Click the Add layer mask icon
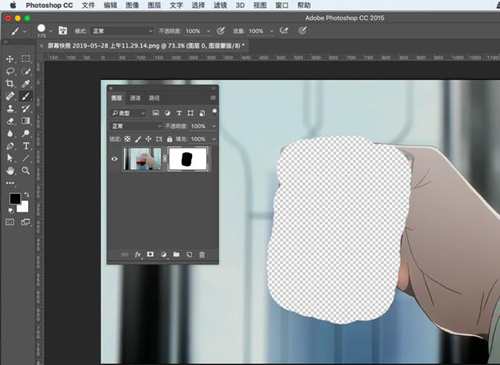 150,254
